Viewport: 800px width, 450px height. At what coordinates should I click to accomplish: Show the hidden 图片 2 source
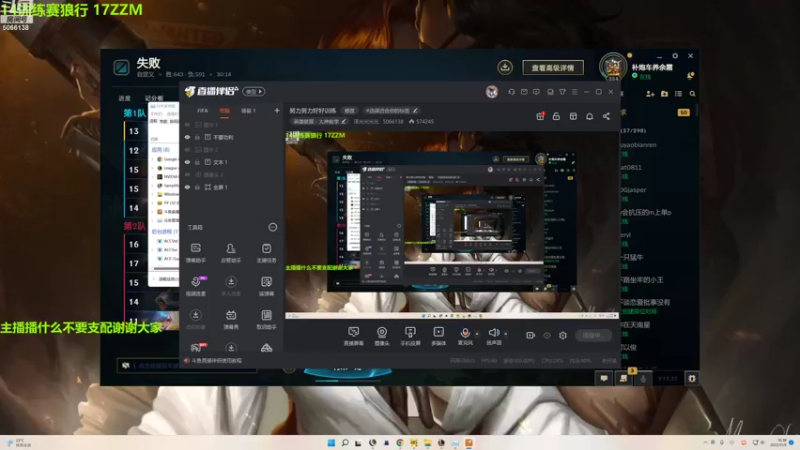pyautogui.click(x=187, y=150)
